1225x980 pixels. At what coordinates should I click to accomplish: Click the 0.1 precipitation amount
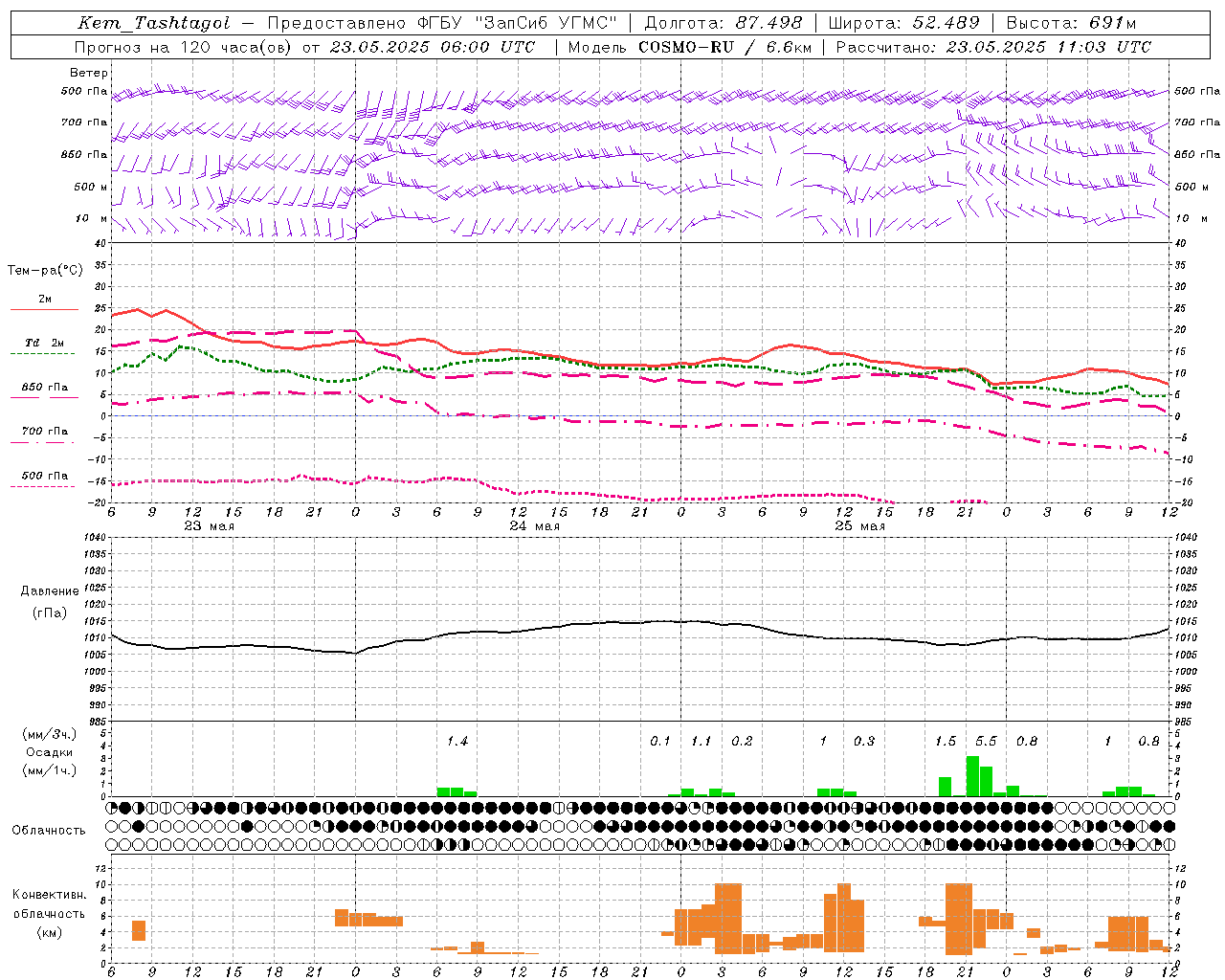pos(660,742)
